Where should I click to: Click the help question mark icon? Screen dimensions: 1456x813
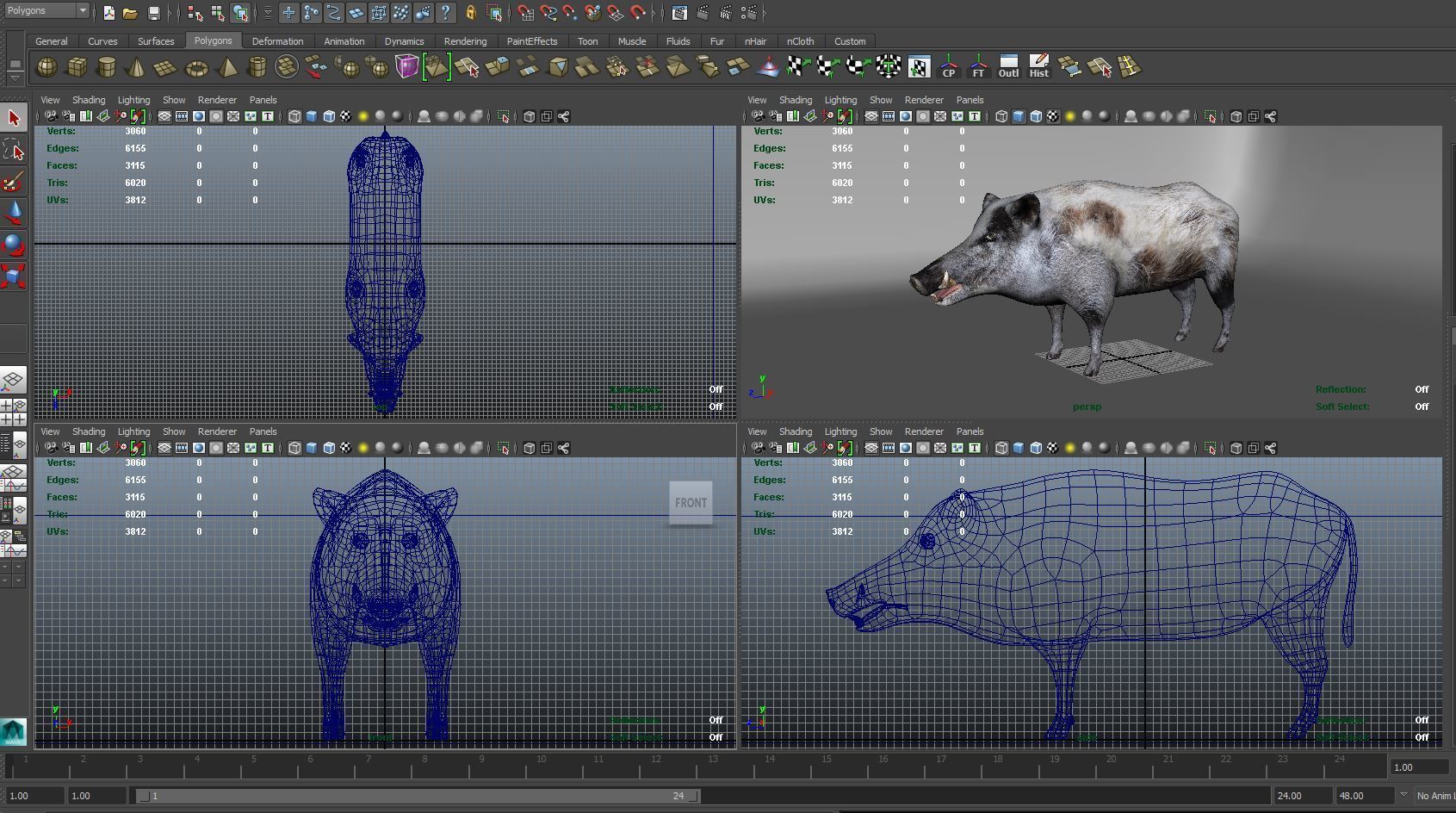coord(445,13)
